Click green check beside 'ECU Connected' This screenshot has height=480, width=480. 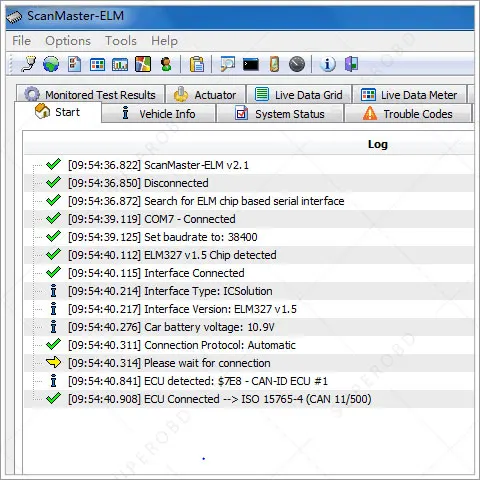(x=53, y=398)
